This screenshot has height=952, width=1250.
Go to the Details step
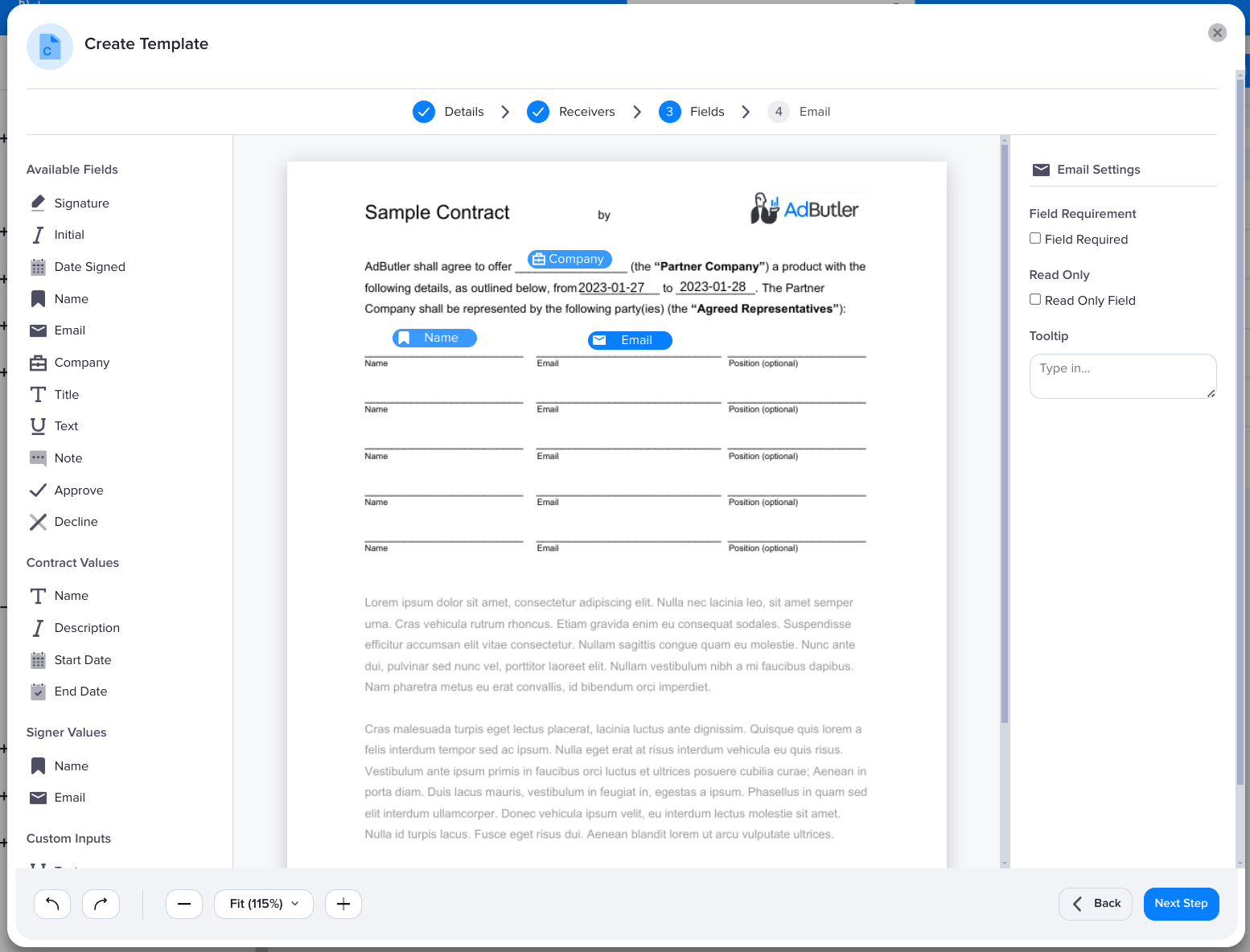tap(449, 112)
